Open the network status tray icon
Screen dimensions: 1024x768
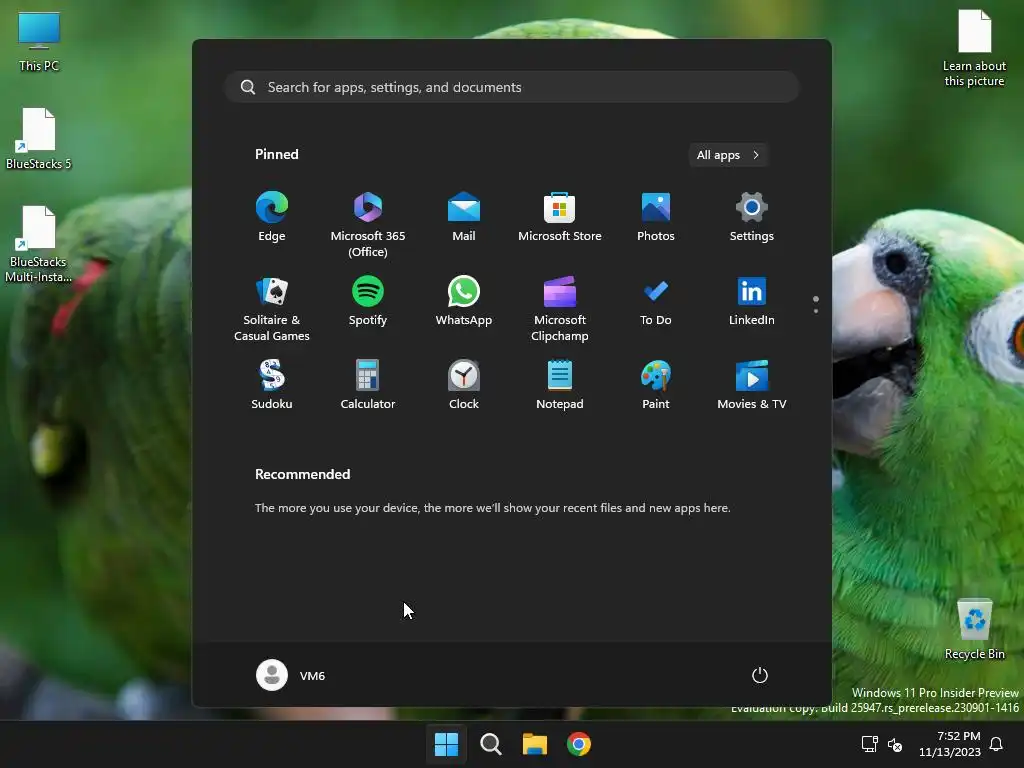point(870,744)
